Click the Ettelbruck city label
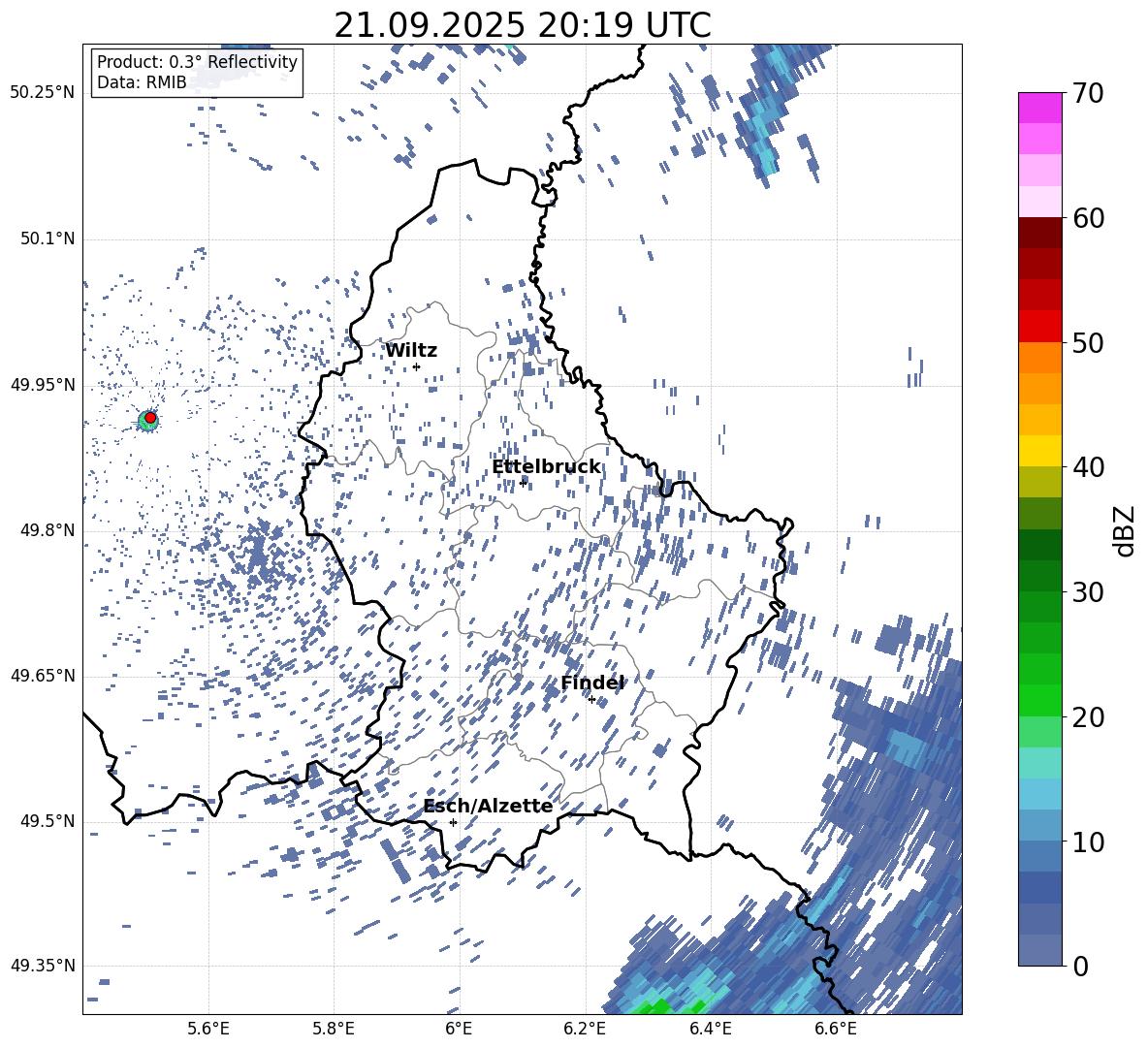1148x1048 pixels. tap(546, 467)
